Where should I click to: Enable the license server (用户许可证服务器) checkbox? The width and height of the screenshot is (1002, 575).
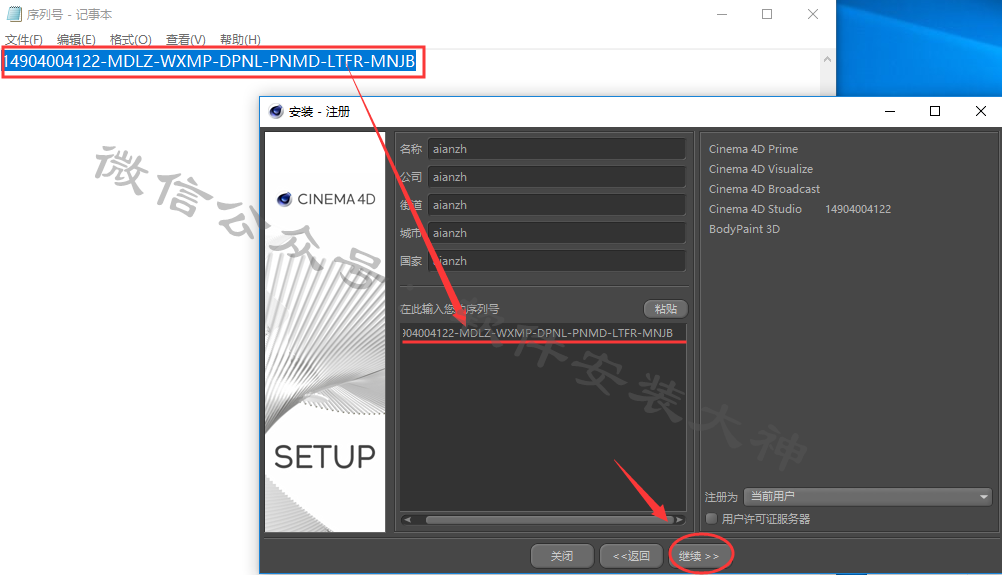coord(711,518)
